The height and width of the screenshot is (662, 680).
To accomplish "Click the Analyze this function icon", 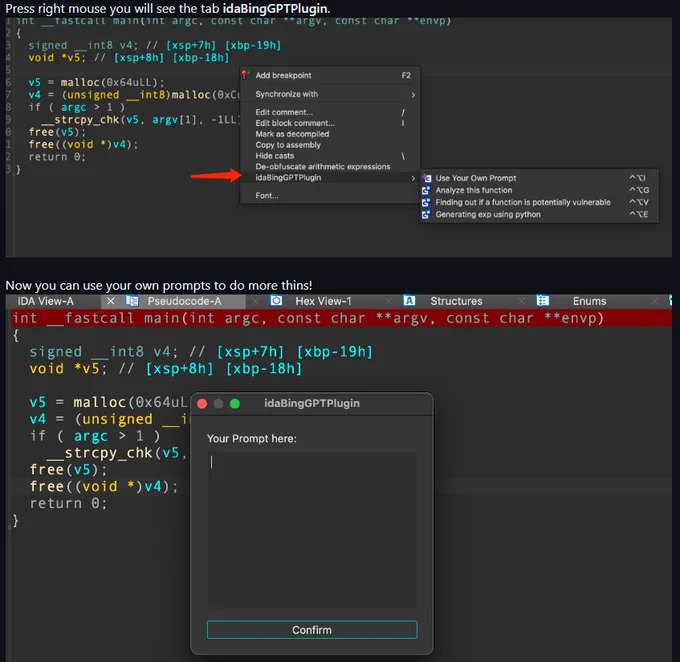I will tap(427, 190).
